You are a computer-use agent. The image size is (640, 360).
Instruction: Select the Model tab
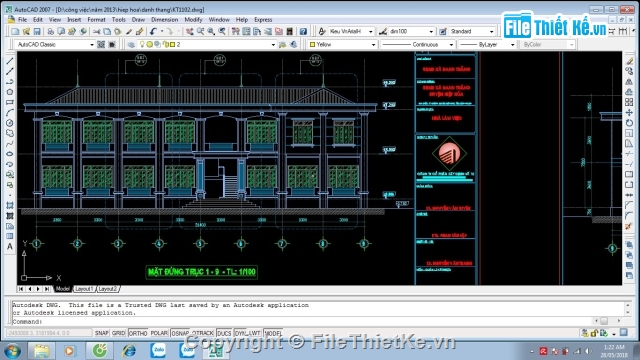(x=62, y=289)
